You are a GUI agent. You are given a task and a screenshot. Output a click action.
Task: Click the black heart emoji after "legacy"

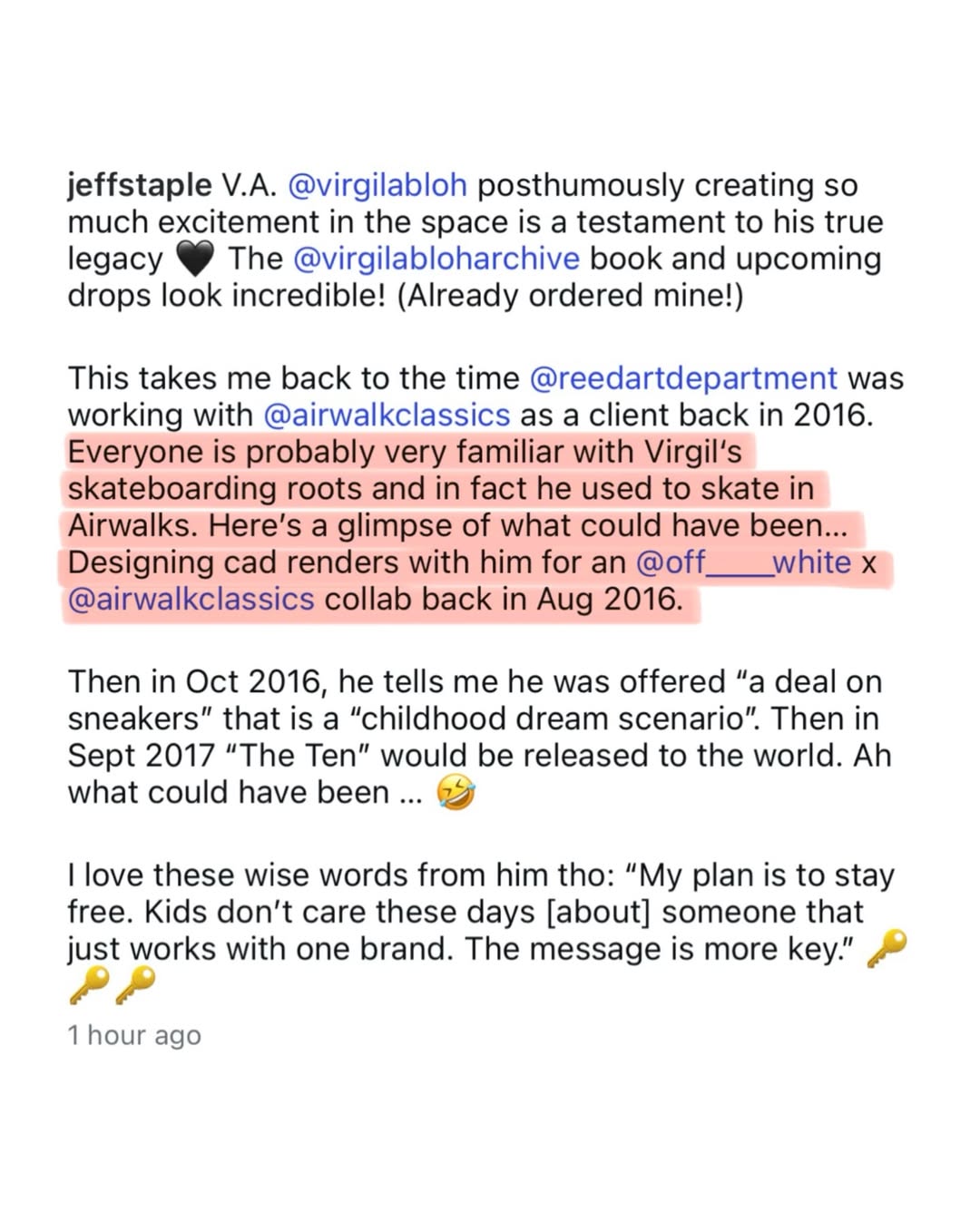point(195,260)
